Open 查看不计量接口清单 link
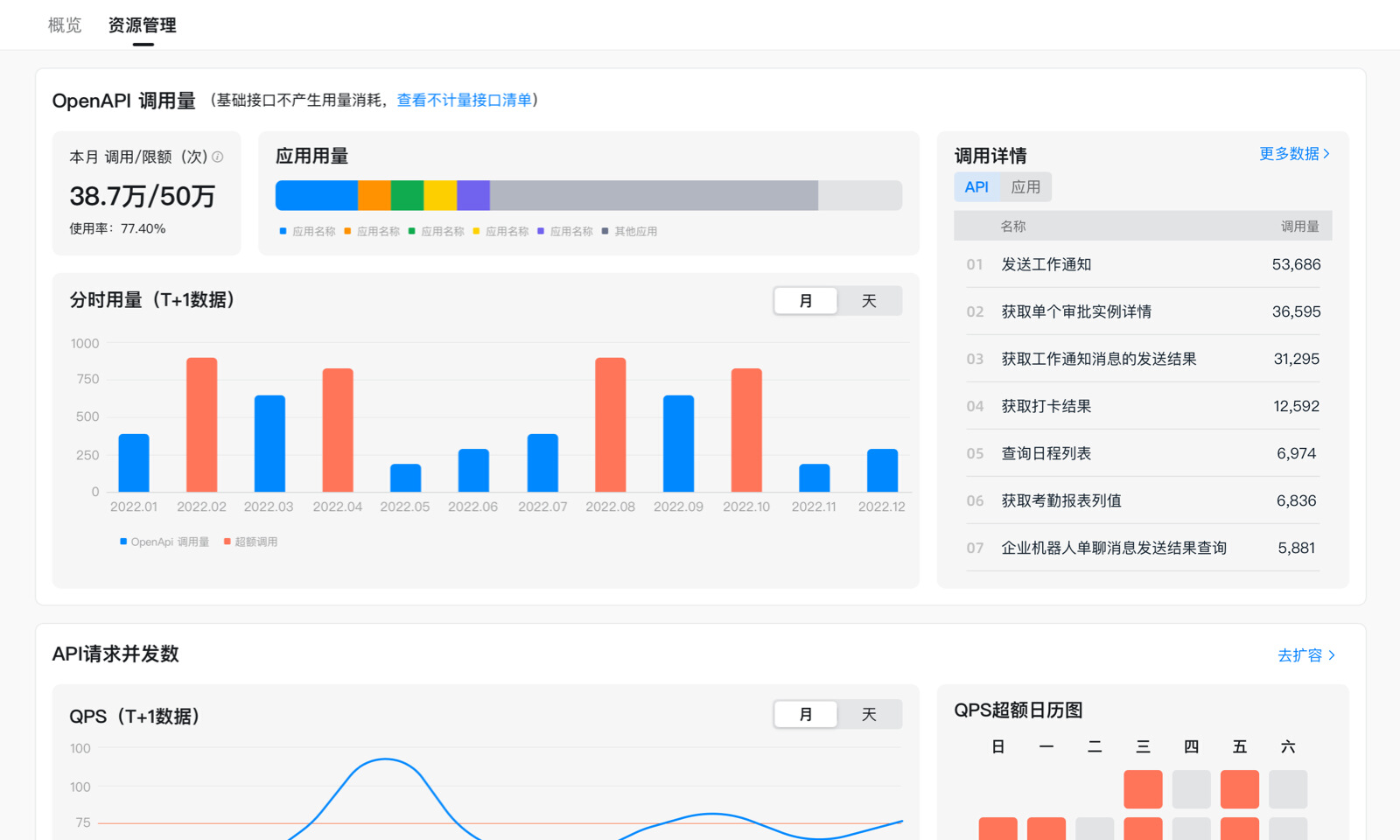 (464, 101)
